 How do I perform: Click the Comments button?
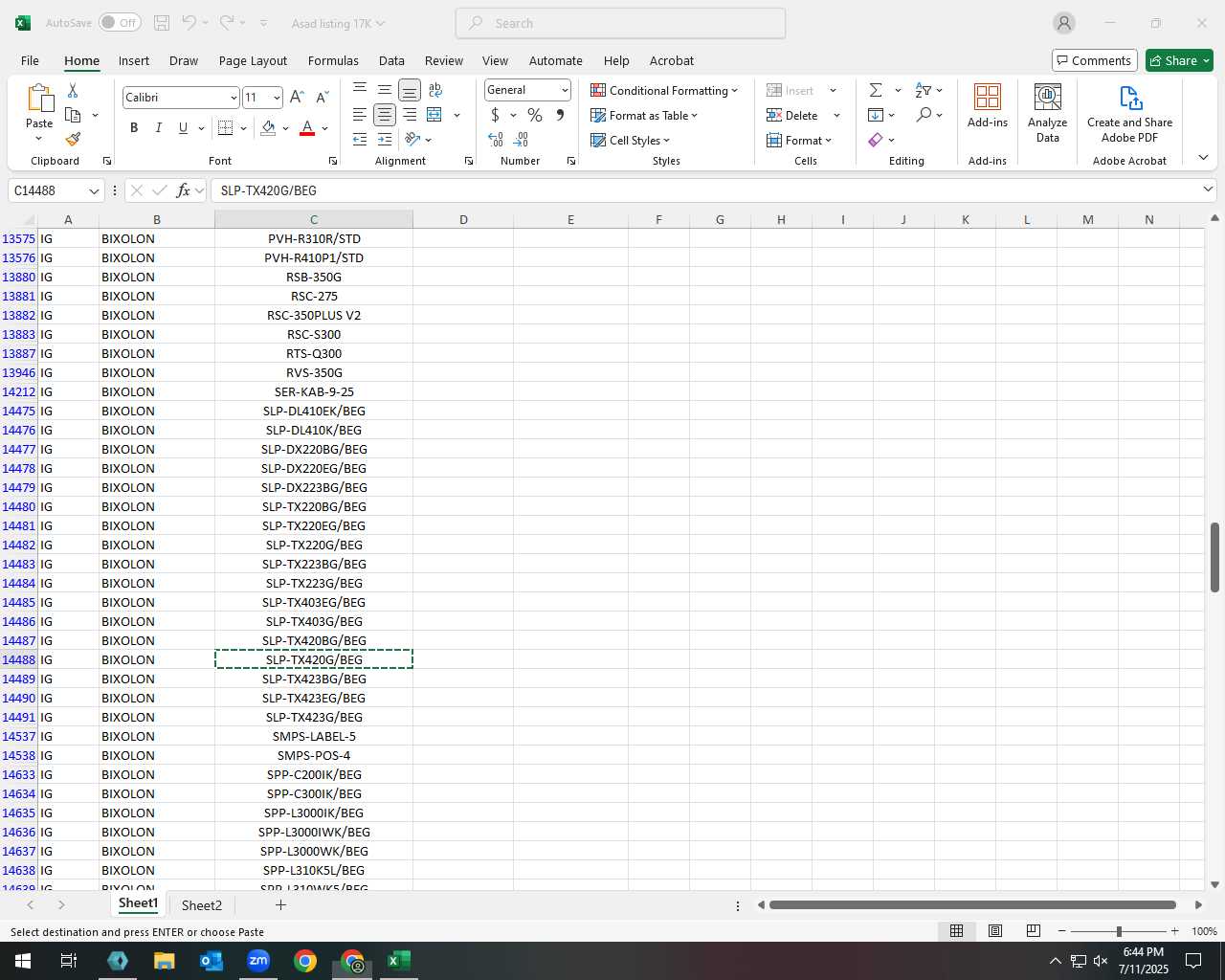point(1094,60)
